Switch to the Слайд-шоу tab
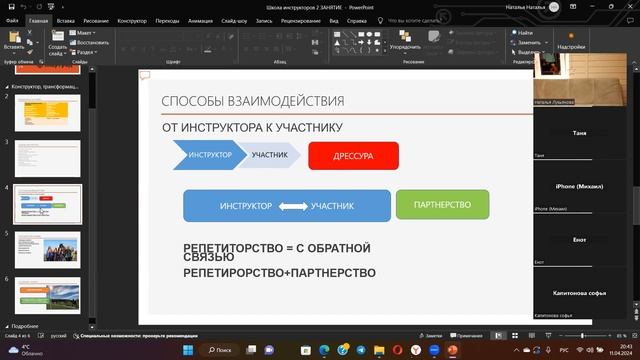 [234, 20]
